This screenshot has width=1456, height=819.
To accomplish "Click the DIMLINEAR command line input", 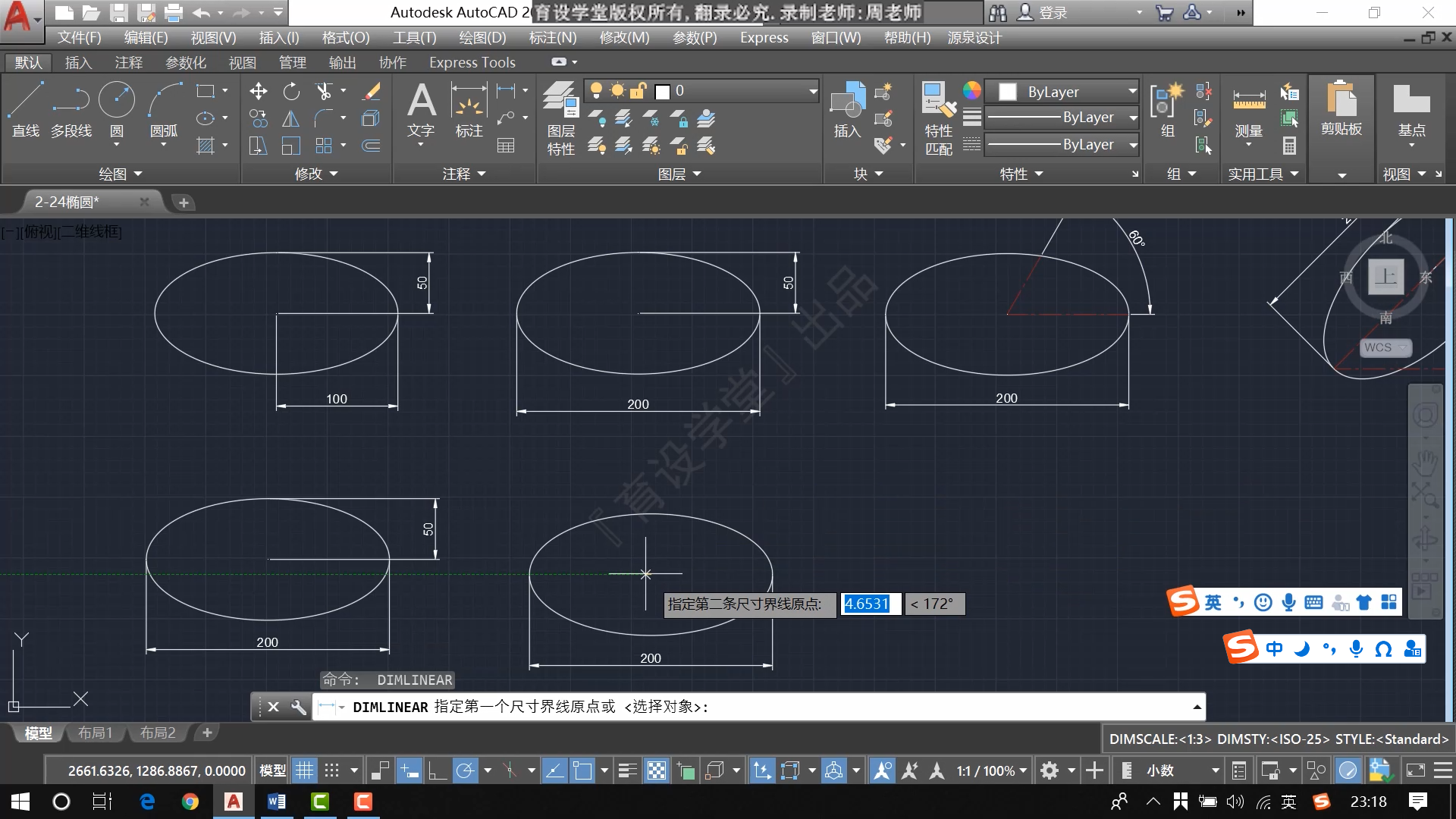I will coord(758,707).
